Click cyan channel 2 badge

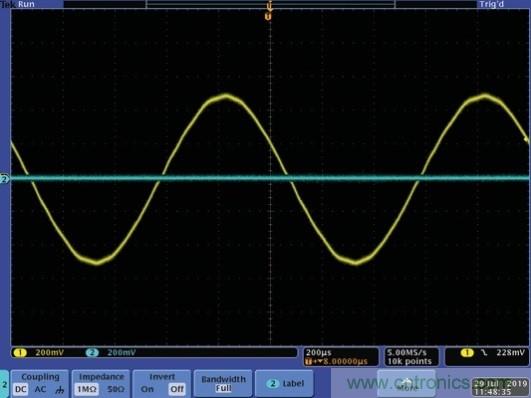[x=92, y=353]
